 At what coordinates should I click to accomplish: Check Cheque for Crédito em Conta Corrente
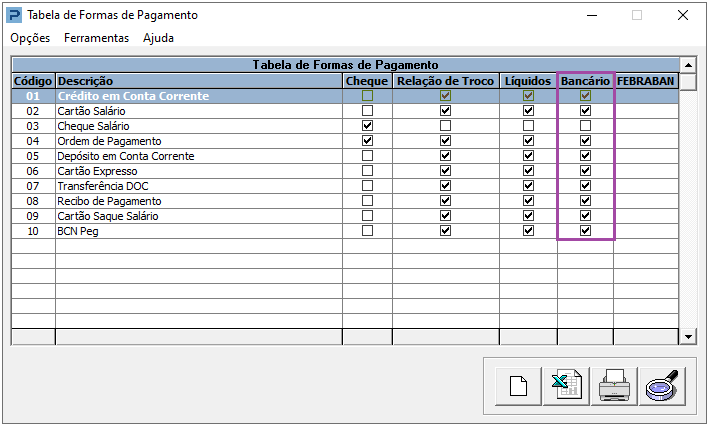pyautogui.click(x=367, y=96)
